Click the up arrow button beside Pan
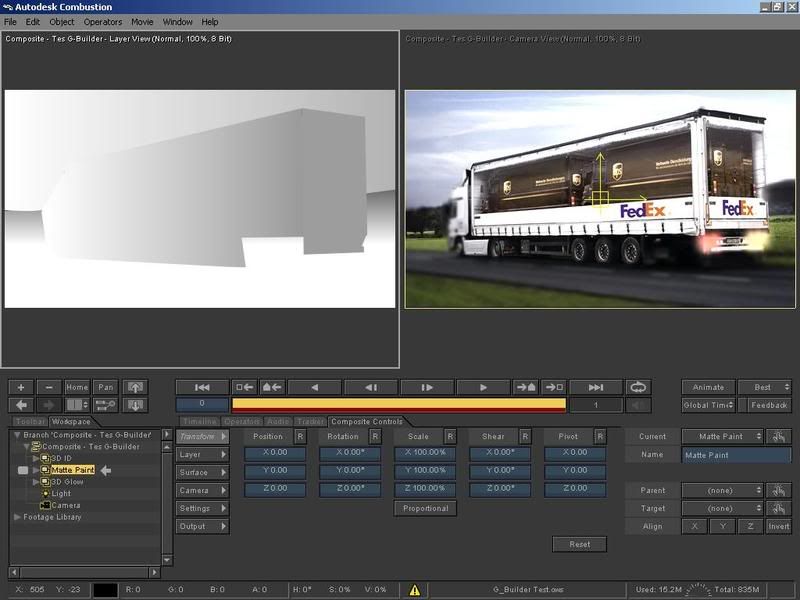This screenshot has width=800, height=600. (135, 387)
